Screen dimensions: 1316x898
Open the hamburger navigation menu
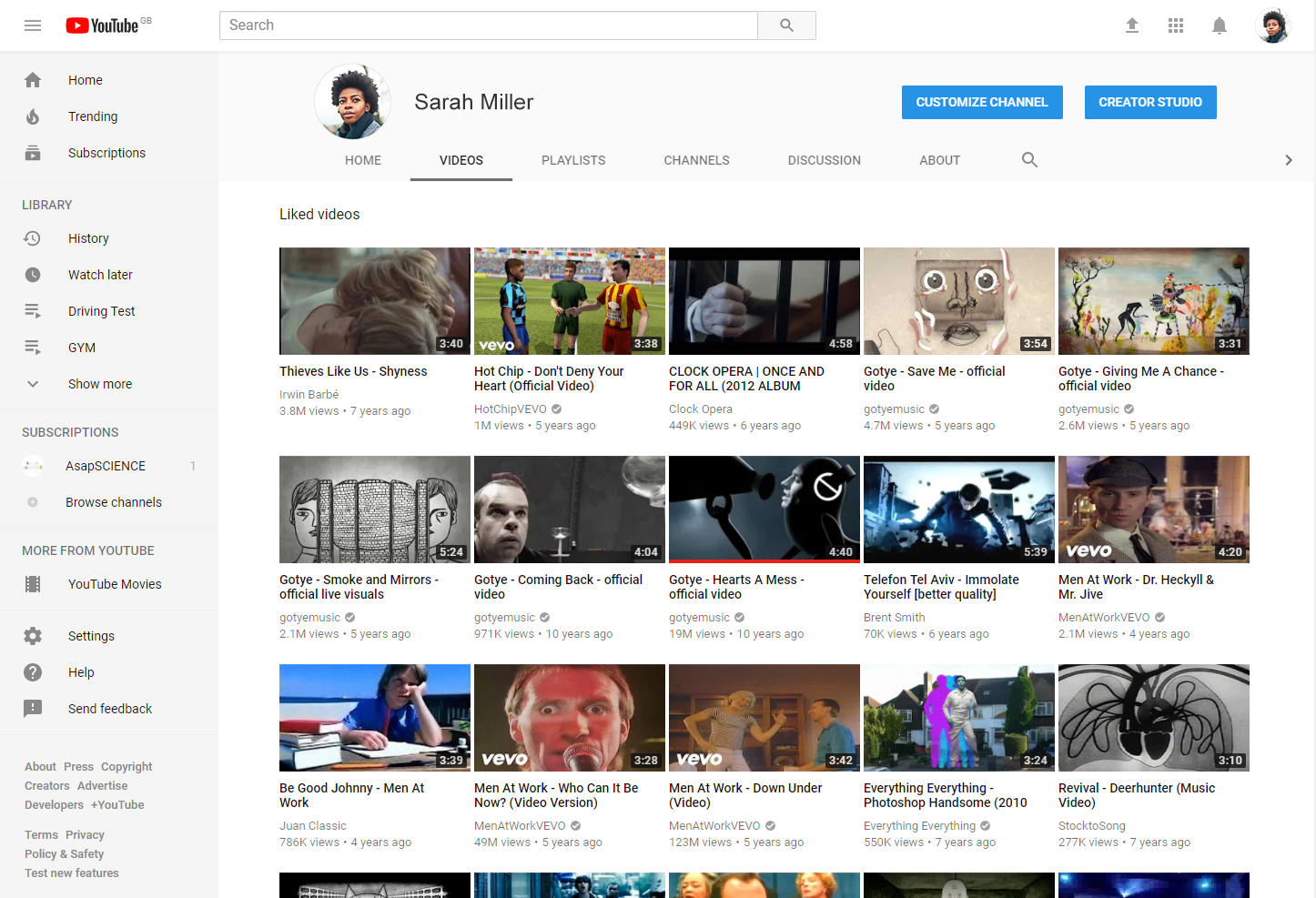[33, 25]
